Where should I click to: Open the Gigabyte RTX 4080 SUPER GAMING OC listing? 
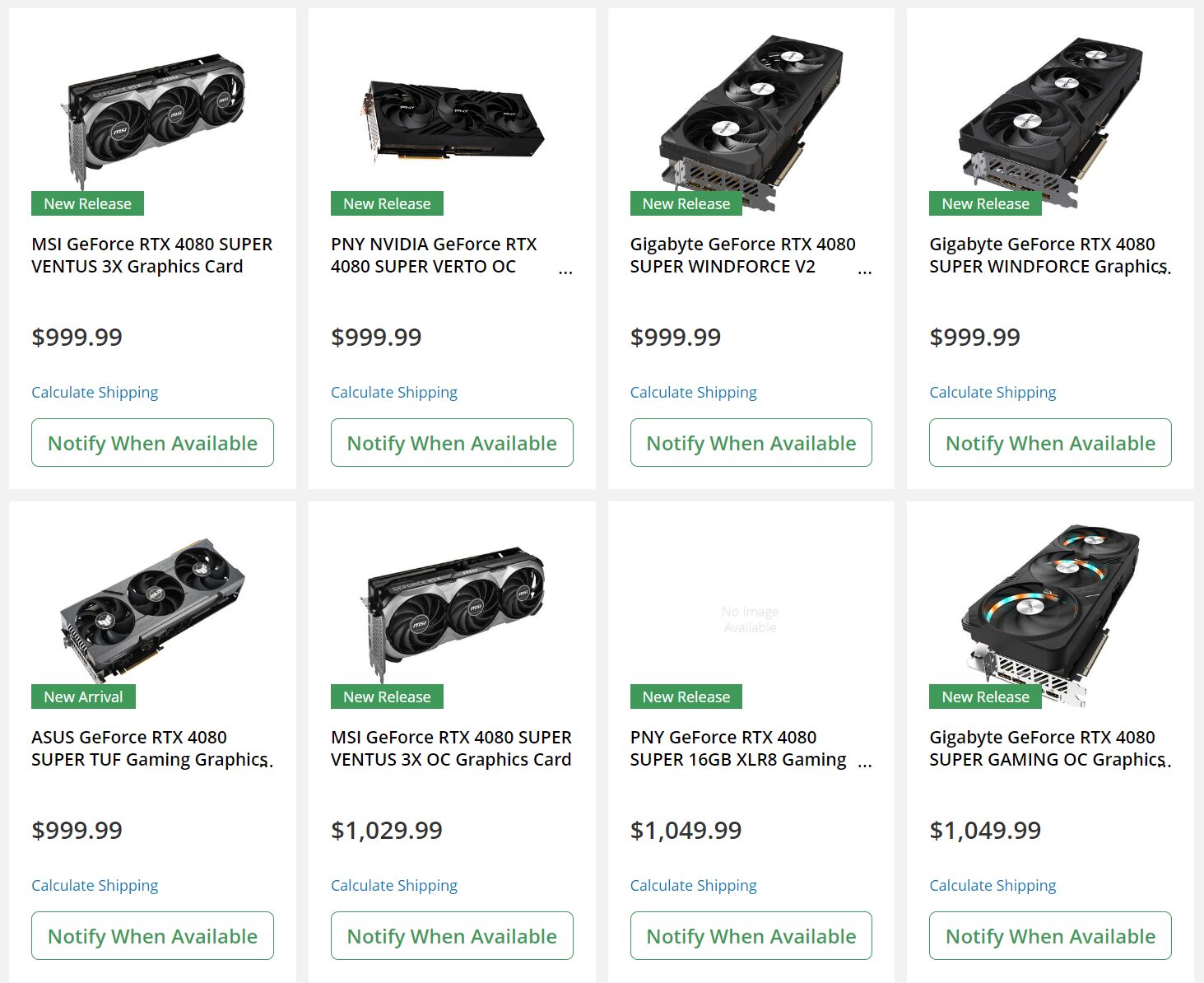(x=1047, y=748)
